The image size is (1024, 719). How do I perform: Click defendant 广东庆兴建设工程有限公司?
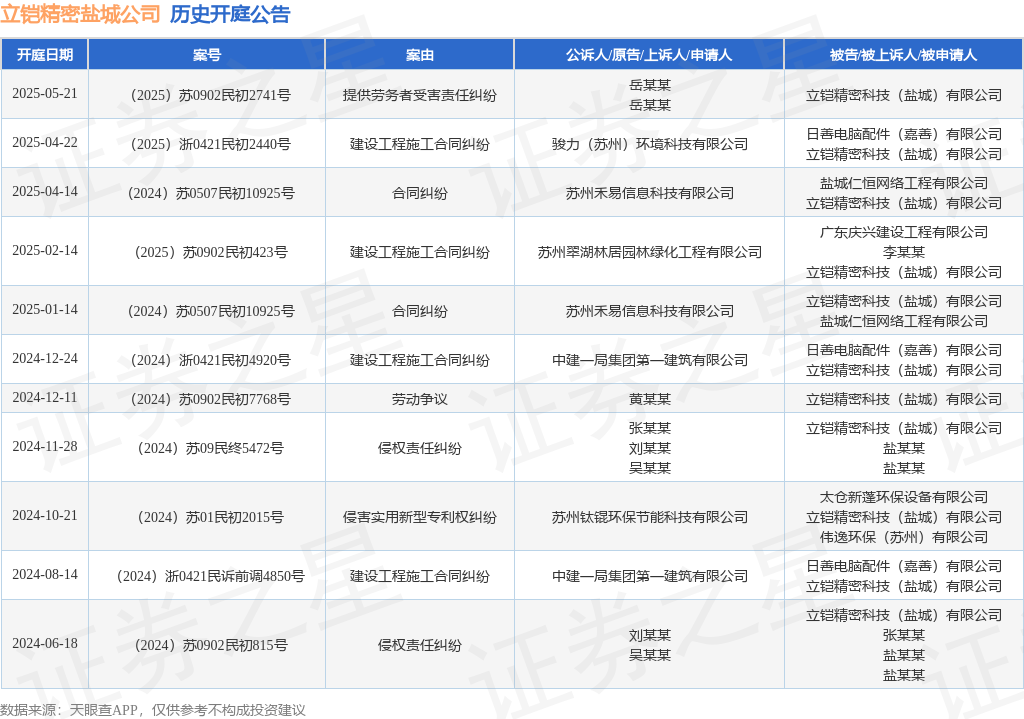904,232
